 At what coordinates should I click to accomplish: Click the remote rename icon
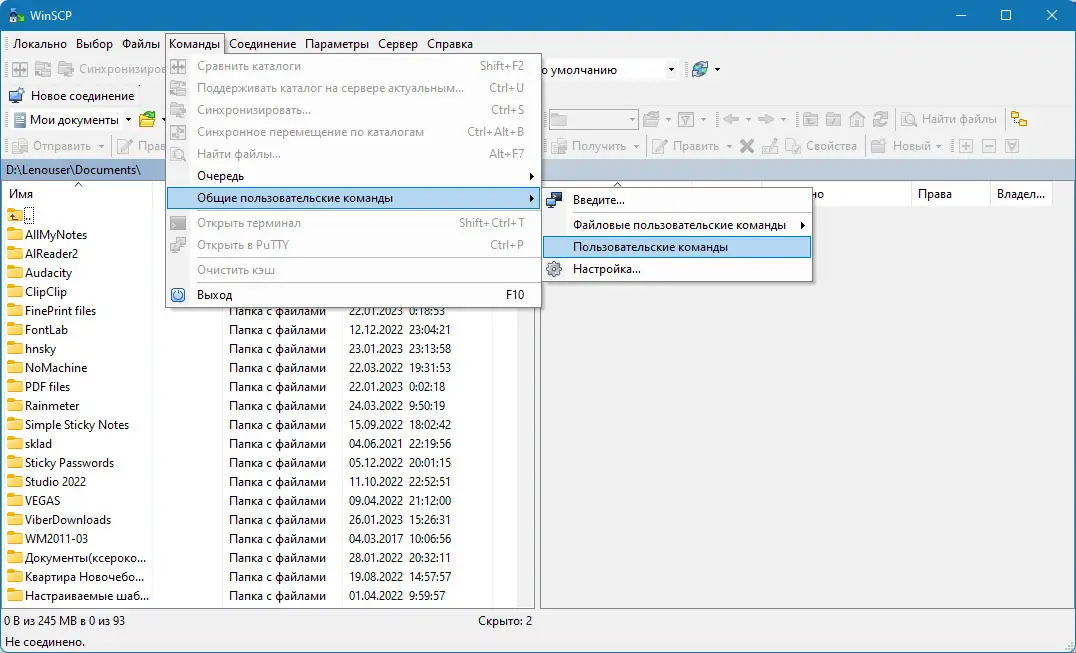pyautogui.click(x=770, y=146)
